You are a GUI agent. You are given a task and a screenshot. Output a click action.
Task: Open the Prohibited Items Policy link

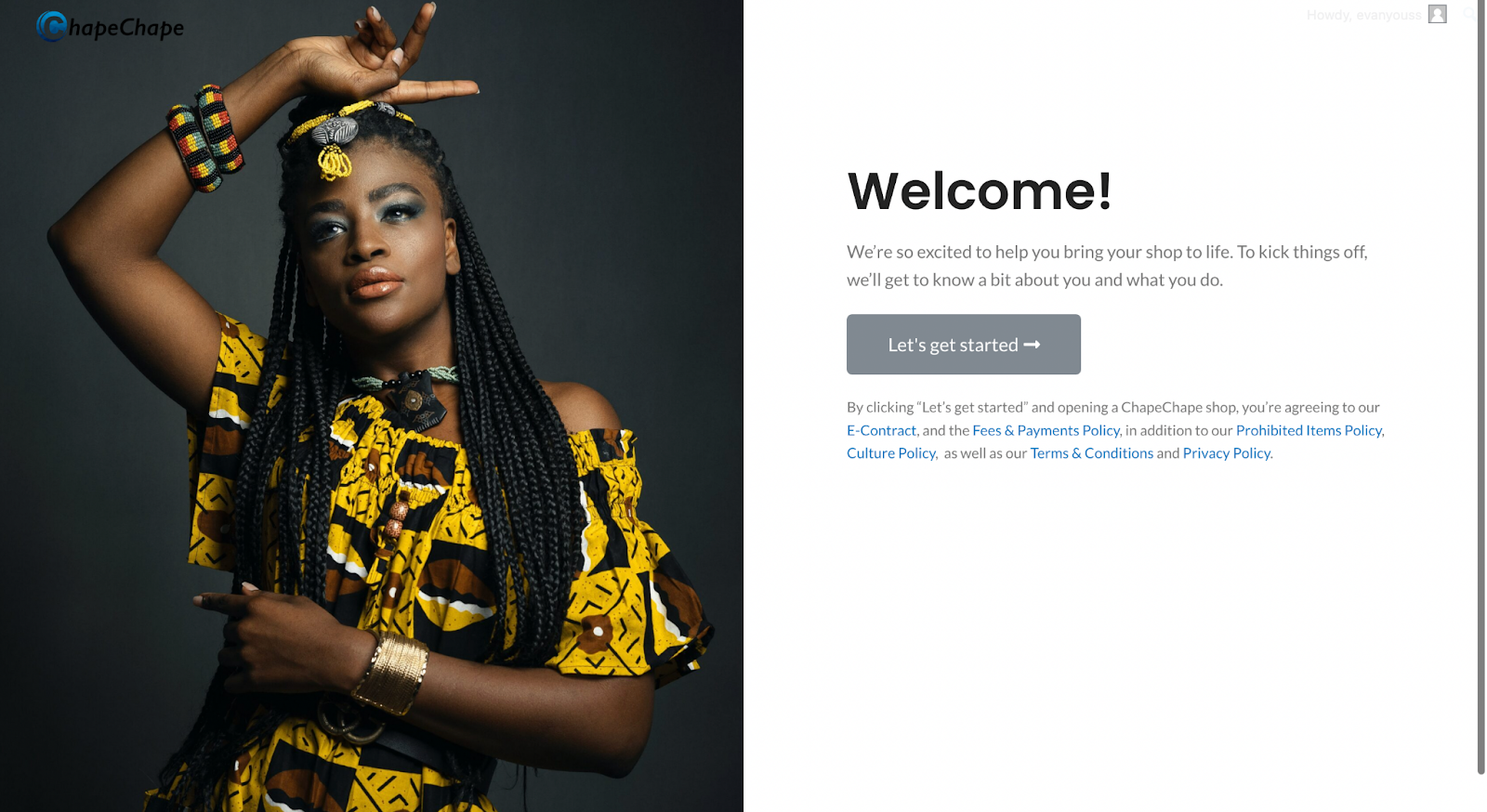tap(1309, 430)
